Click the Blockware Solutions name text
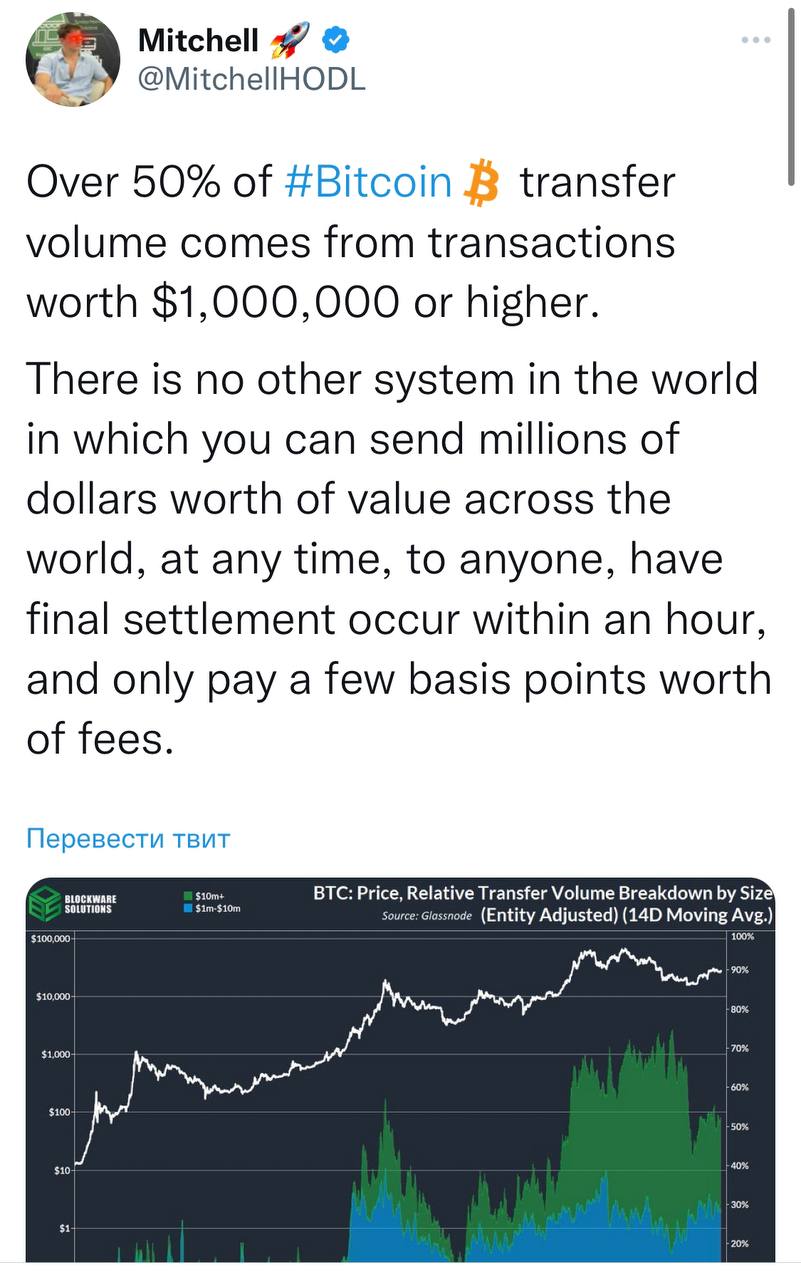 pos(91,903)
